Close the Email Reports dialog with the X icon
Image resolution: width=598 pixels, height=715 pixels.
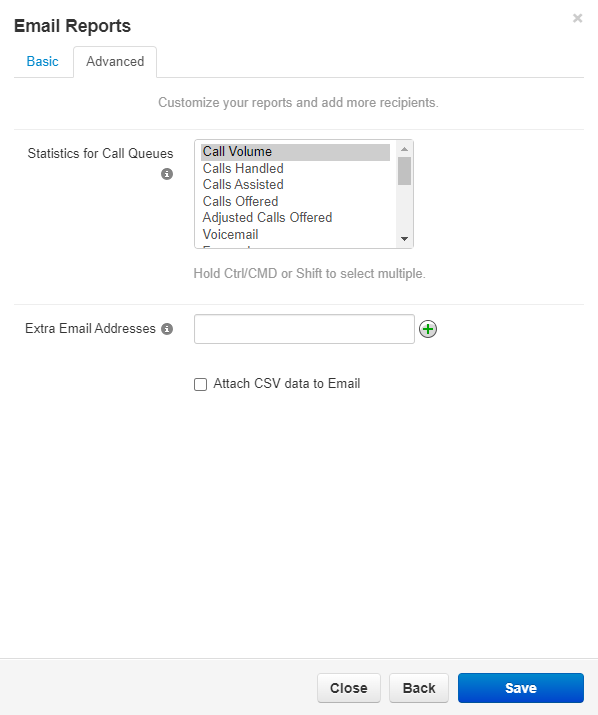577,18
